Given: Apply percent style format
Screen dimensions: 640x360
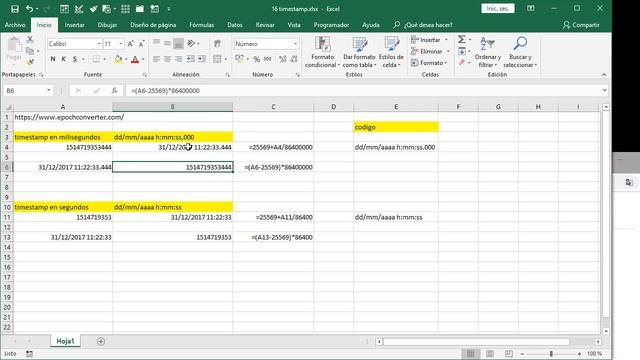Looking at the screenshot, I should (x=257, y=60).
